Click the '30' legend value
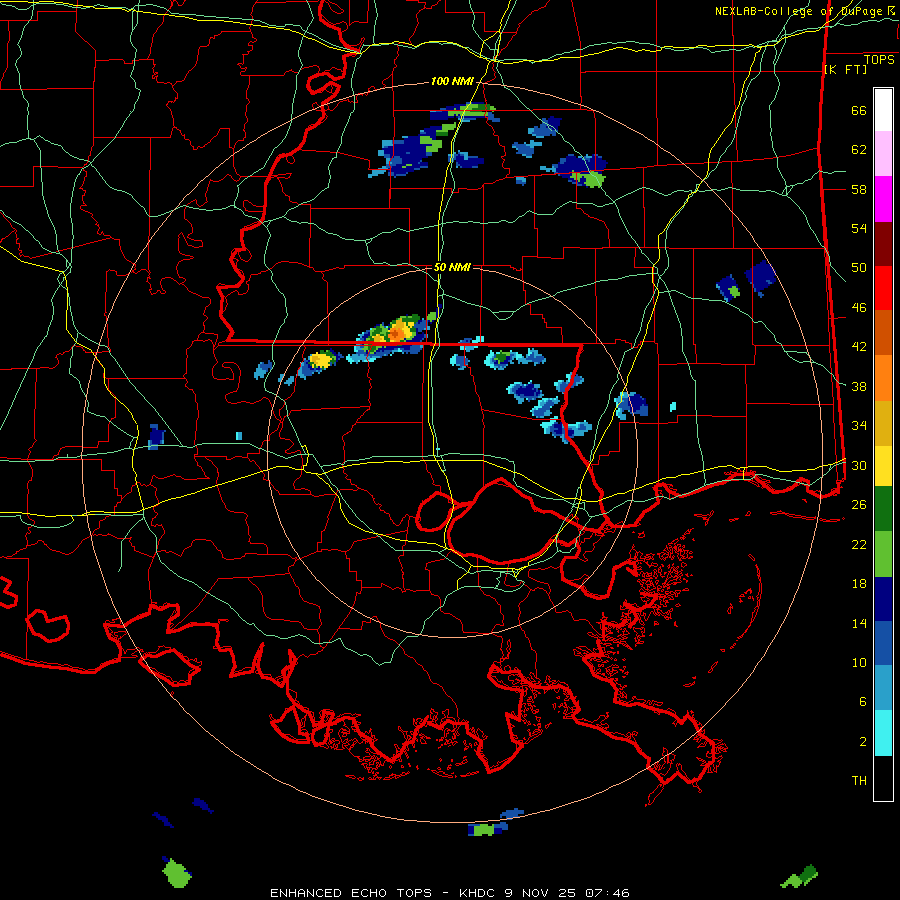This screenshot has height=900, width=900. point(859,465)
